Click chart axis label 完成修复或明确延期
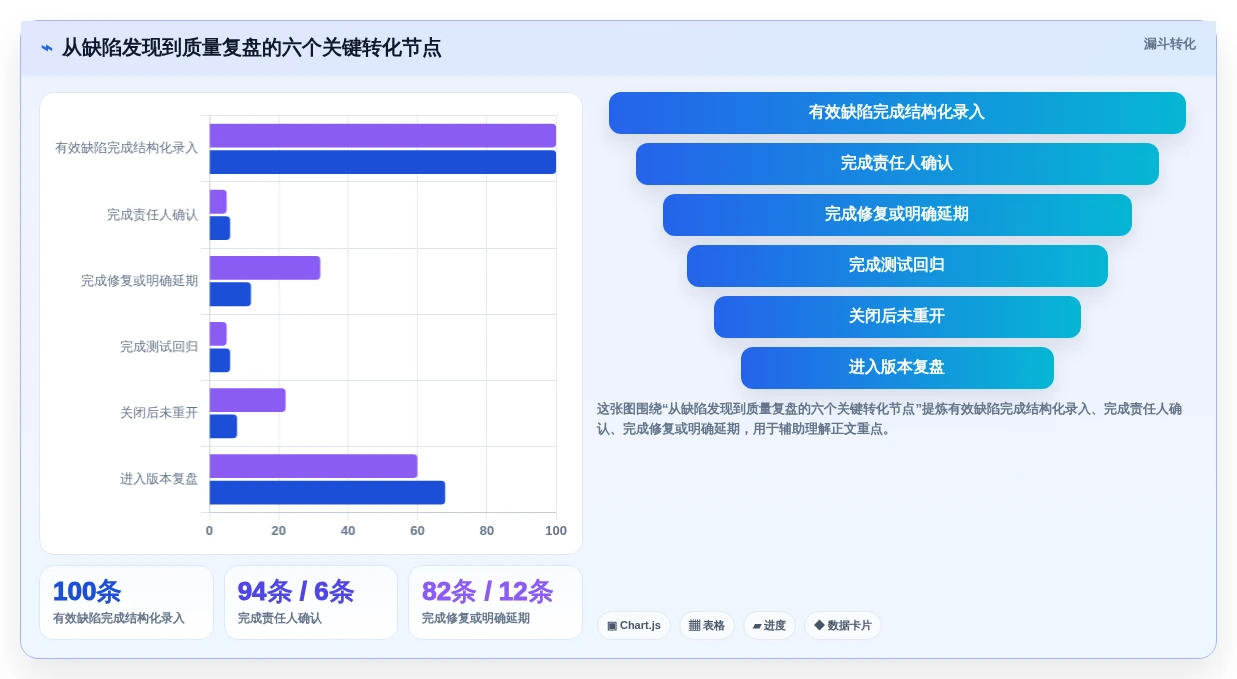The height and width of the screenshot is (679, 1237). tap(139, 281)
